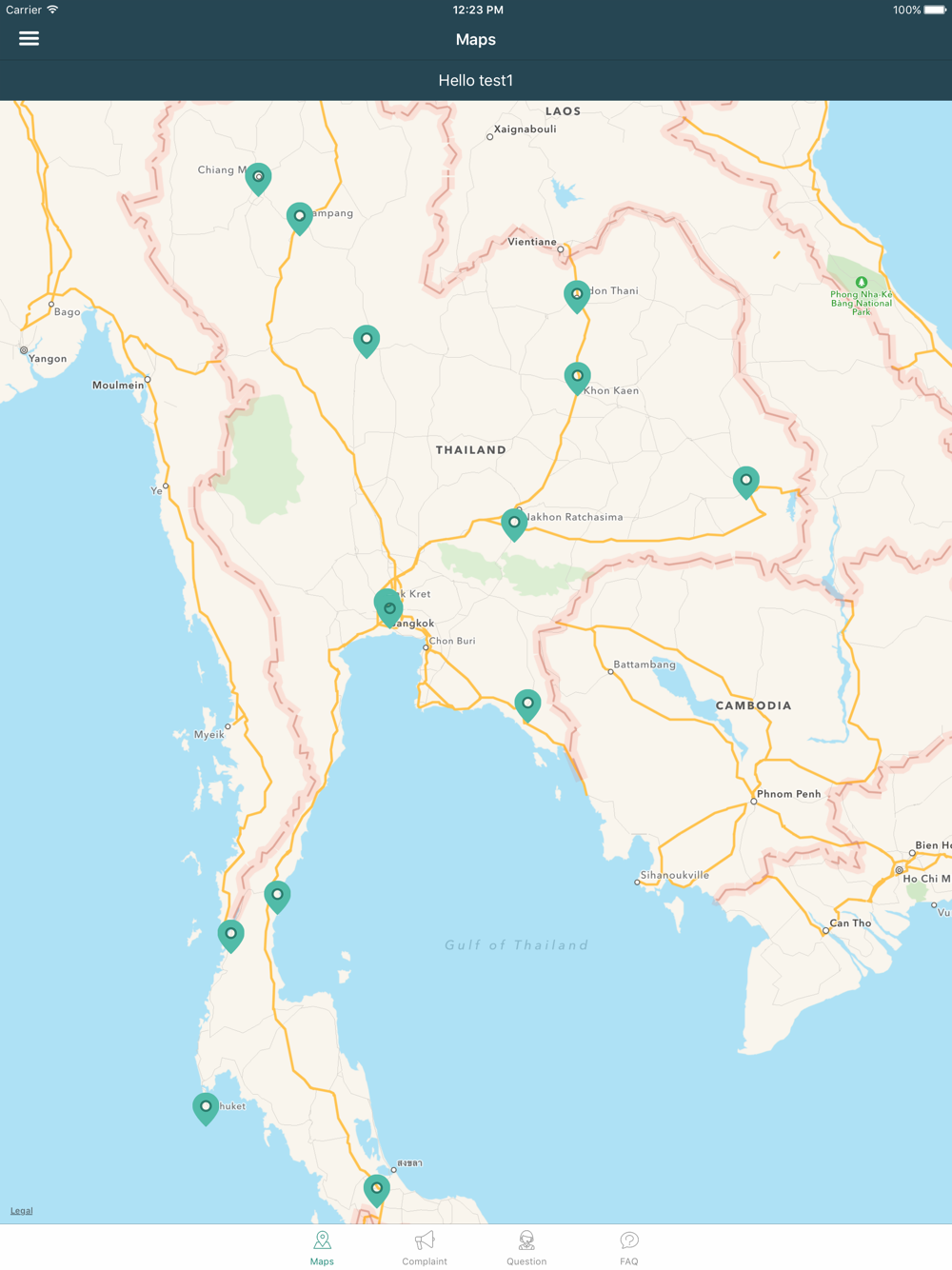Switch to the Complaint tab
Image resolution: width=952 pixels, height=1270 pixels.
(425, 1247)
